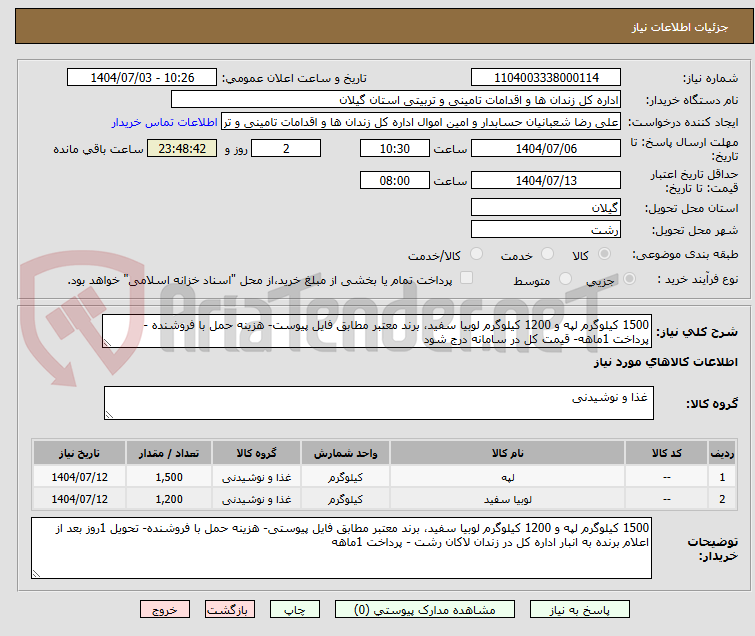The width and height of the screenshot is (755, 636).
Task: Click the گروه کالا table column header
Action: tap(256, 453)
